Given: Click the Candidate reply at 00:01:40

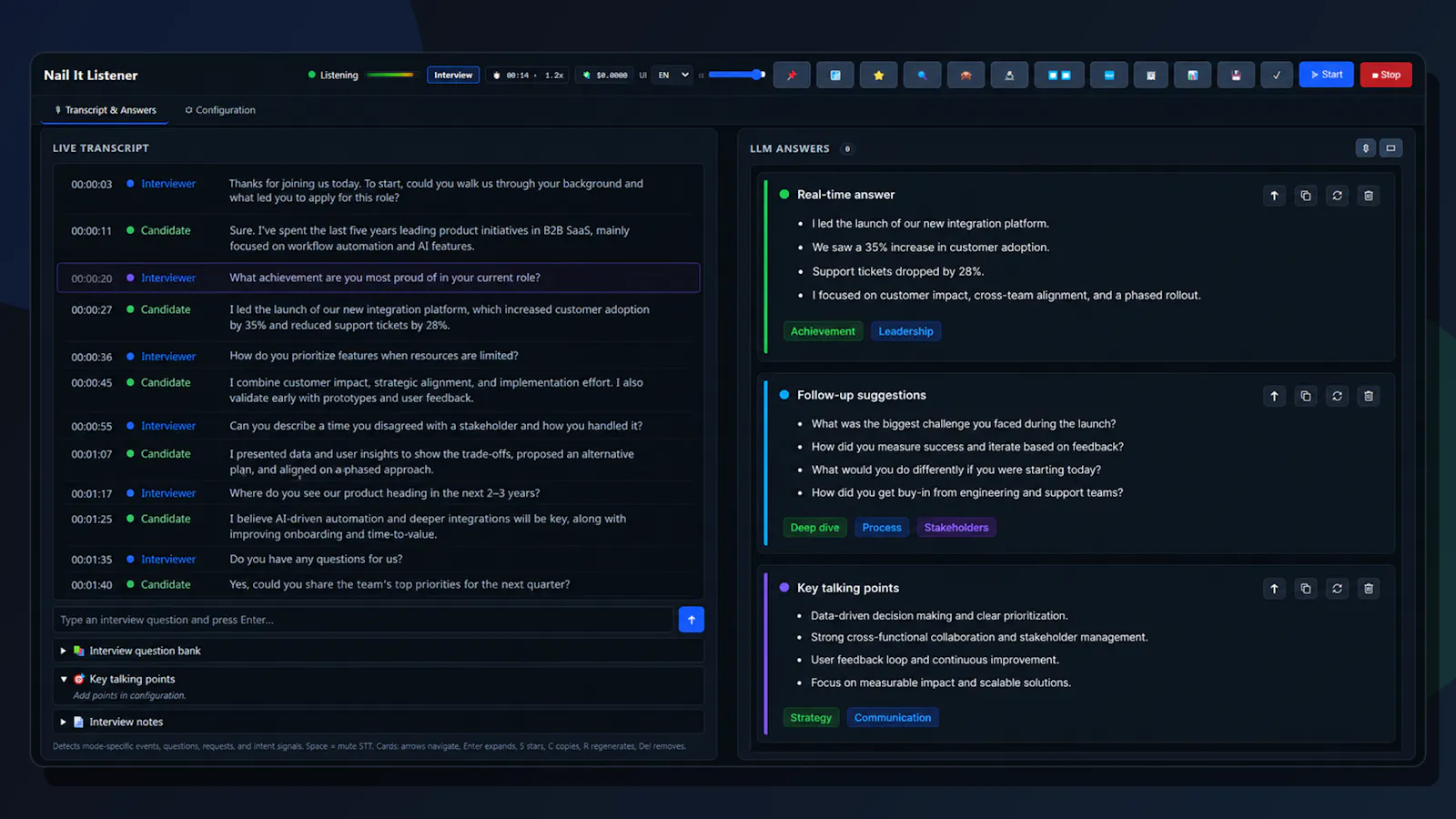Looking at the screenshot, I should 379,584.
